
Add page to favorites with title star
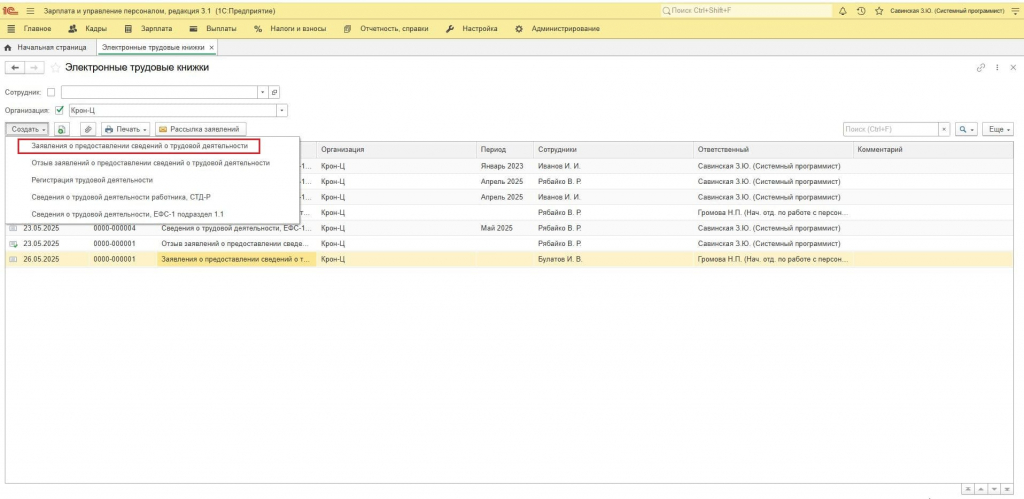(x=56, y=67)
